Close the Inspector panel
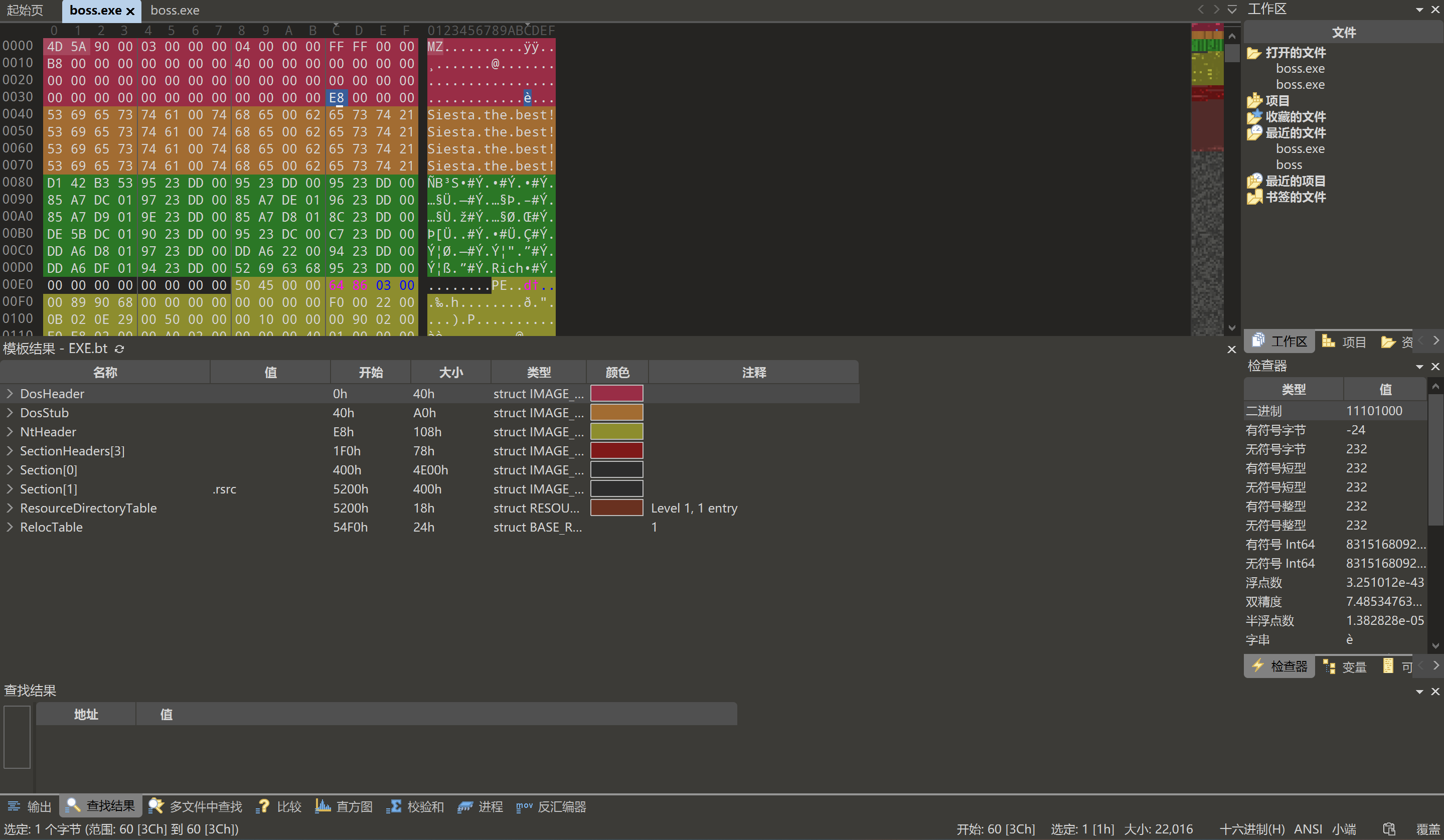 (1435, 366)
